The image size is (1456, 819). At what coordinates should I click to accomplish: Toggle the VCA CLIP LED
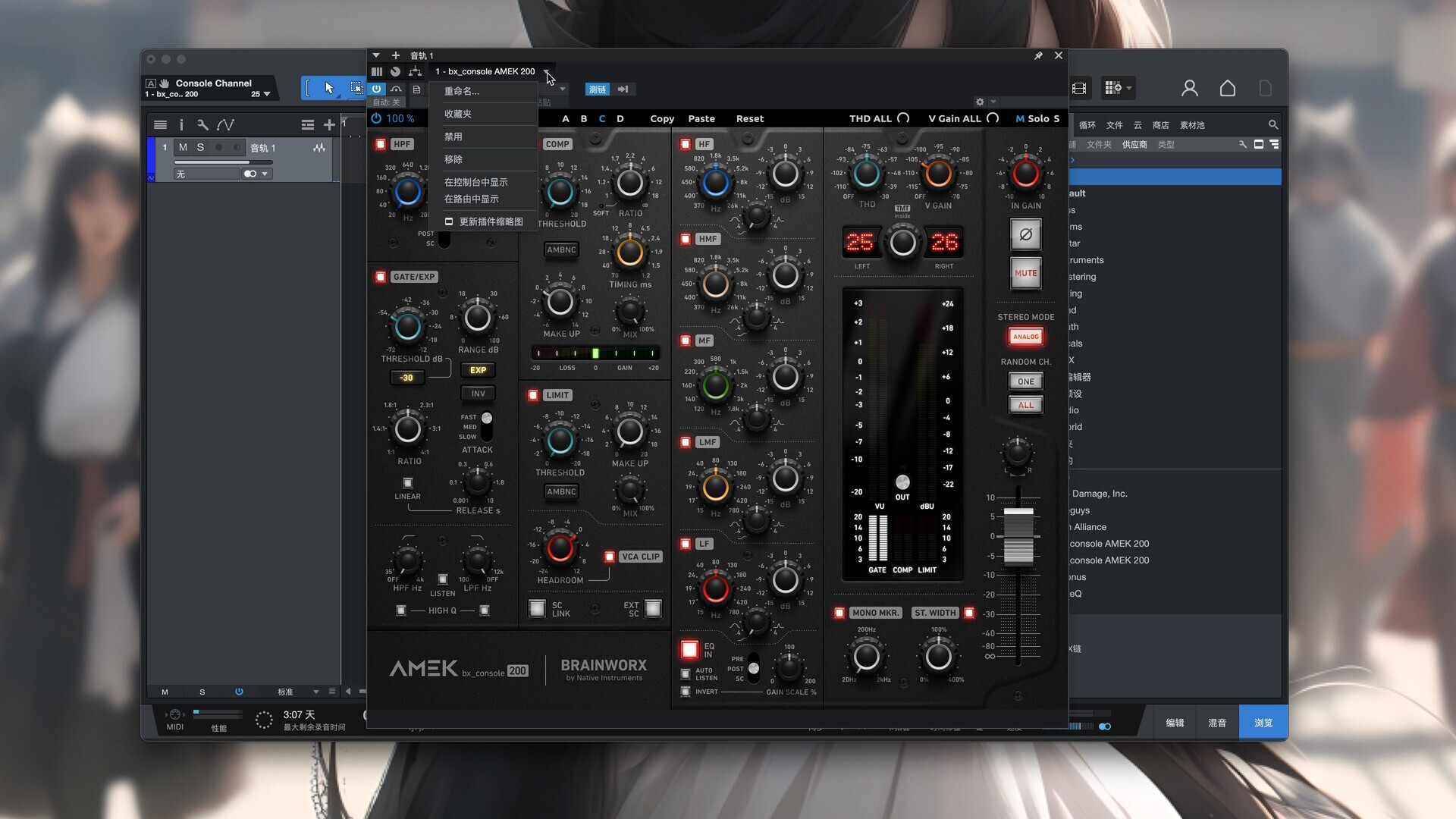[x=609, y=557]
